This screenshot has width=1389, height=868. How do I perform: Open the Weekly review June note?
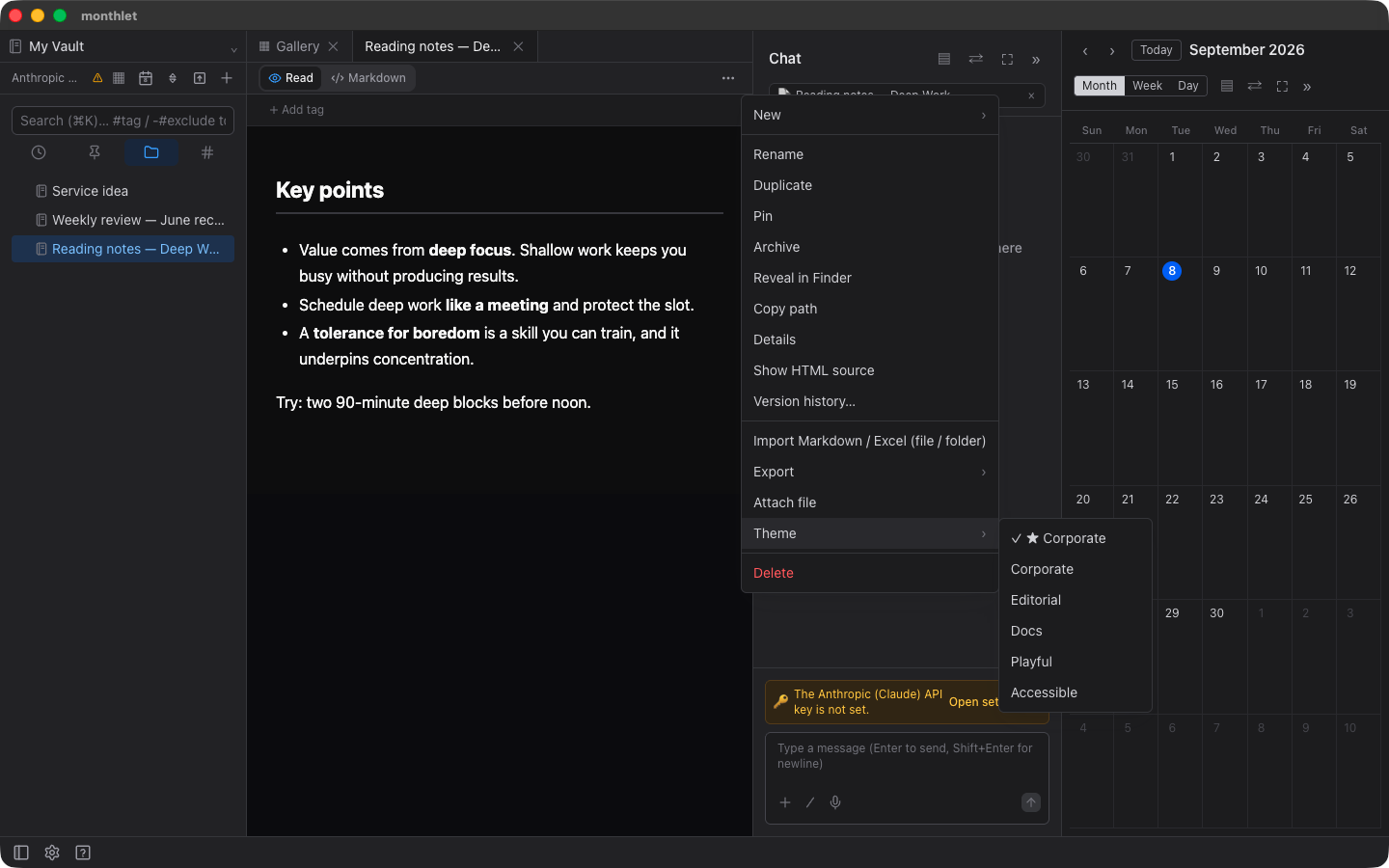click(x=123, y=220)
